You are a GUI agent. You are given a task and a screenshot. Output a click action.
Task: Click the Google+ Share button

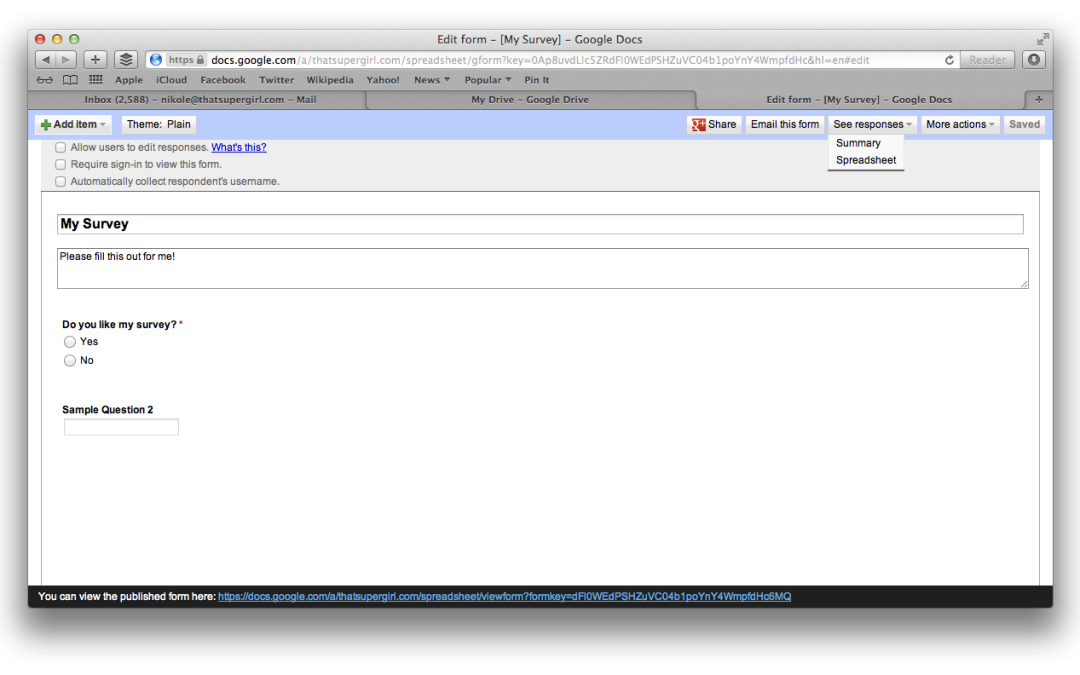click(714, 125)
